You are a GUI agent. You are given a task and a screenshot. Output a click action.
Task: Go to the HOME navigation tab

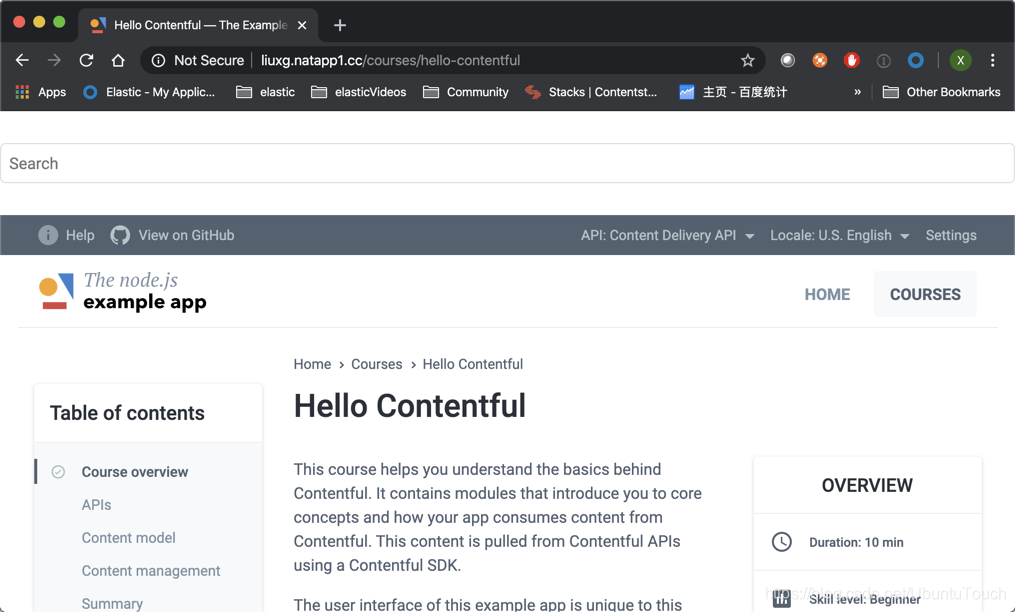(x=827, y=294)
